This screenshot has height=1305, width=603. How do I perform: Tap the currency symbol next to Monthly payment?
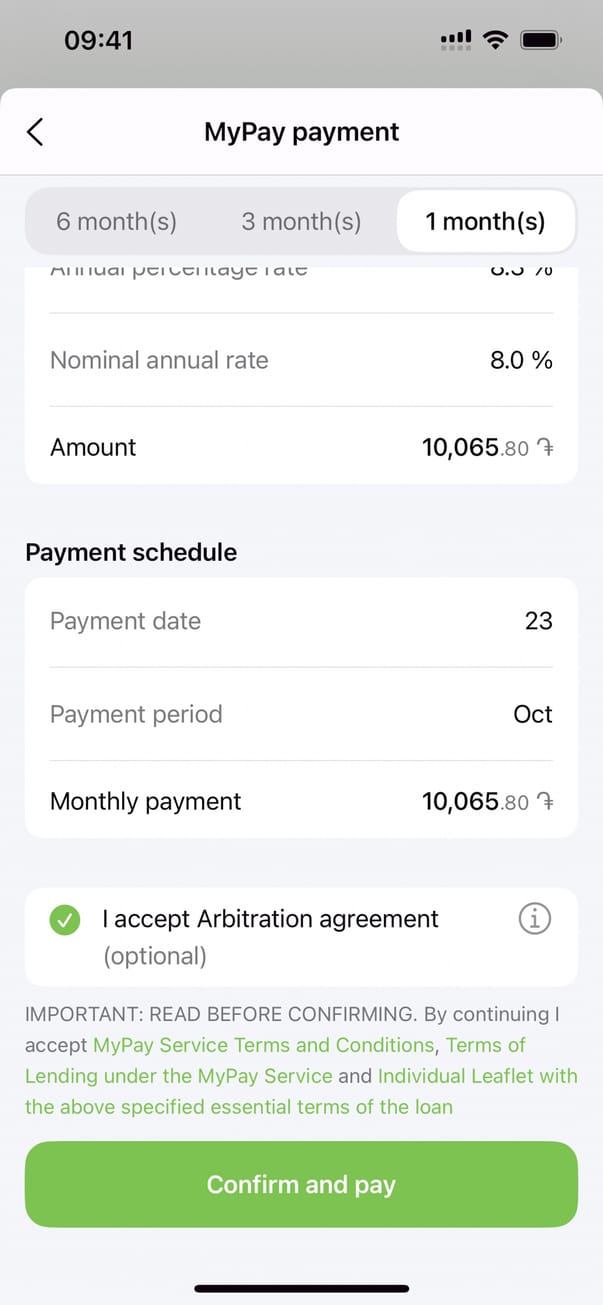(x=545, y=802)
